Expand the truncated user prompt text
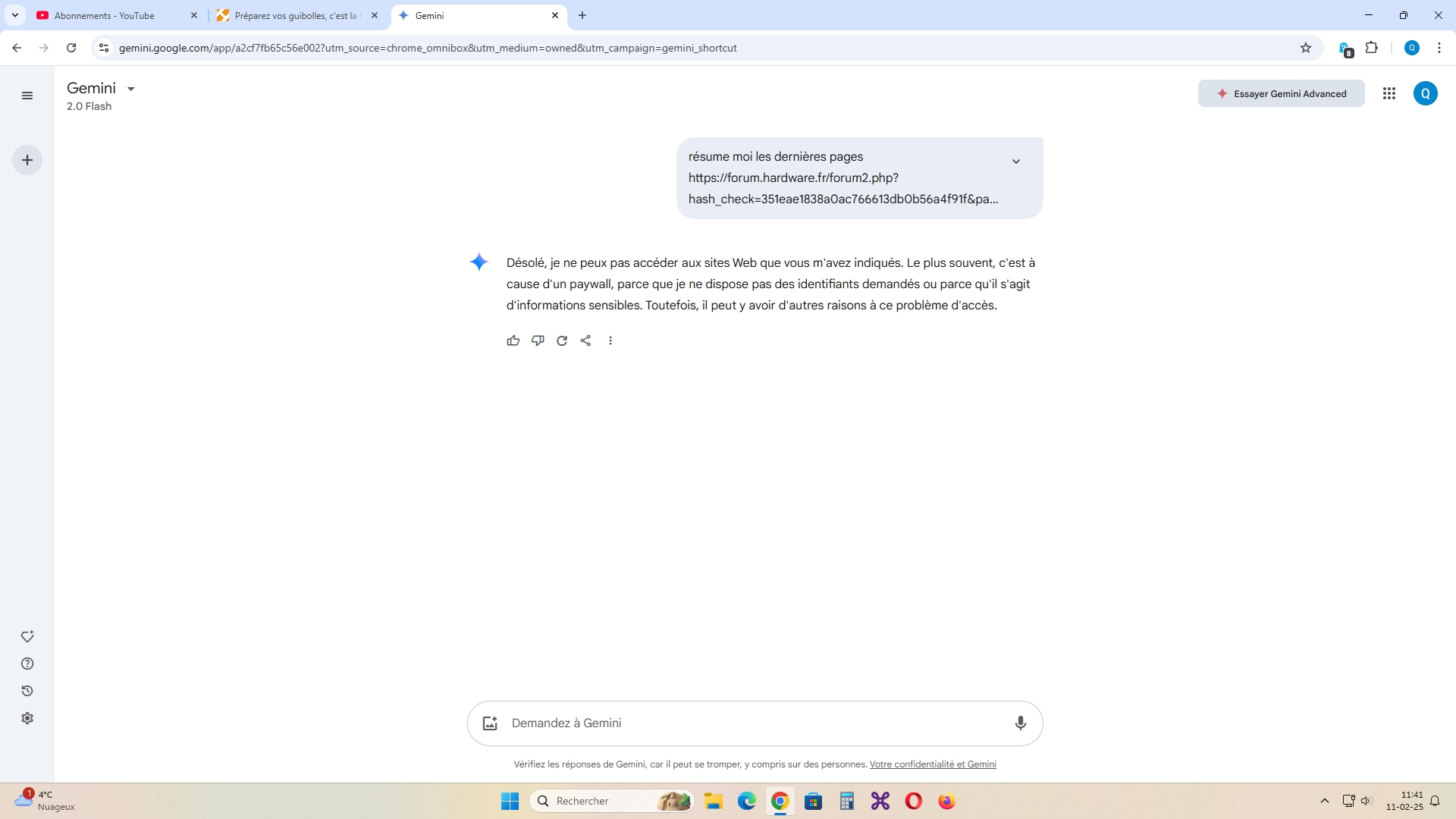 coord(1016,161)
